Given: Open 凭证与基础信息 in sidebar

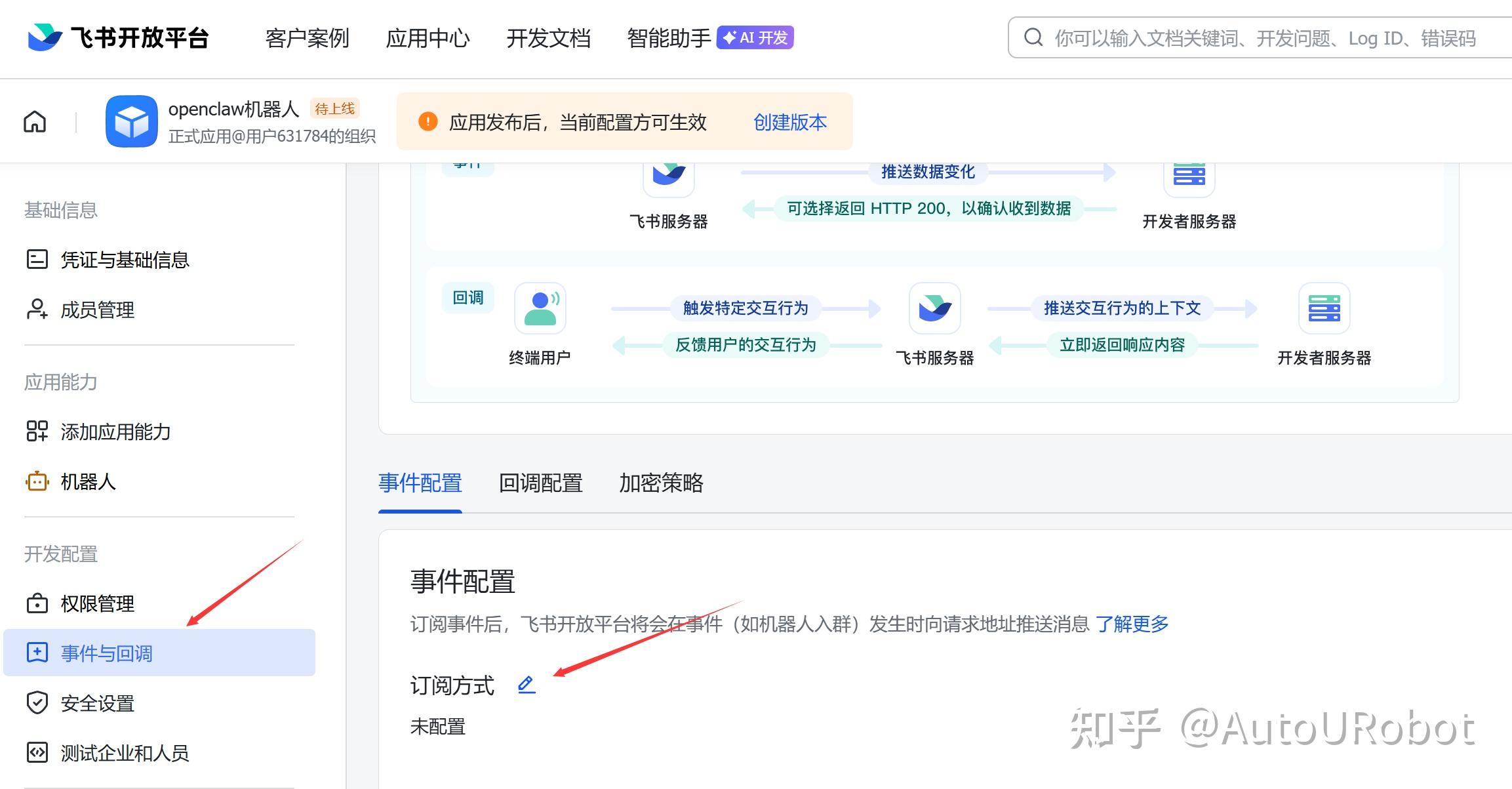Looking at the screenshot, I should (125, 260).
